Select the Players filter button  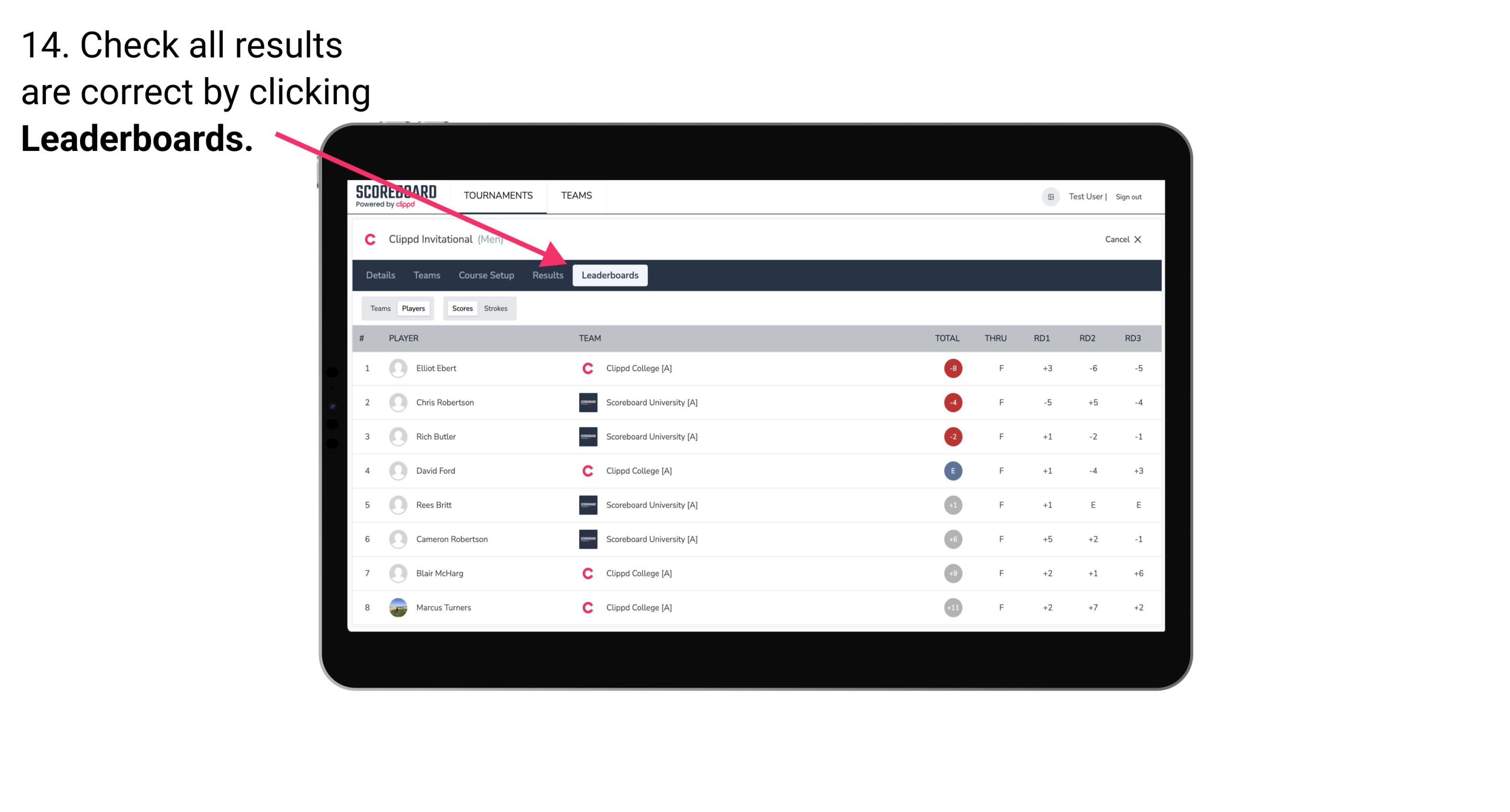click(413, 308)
